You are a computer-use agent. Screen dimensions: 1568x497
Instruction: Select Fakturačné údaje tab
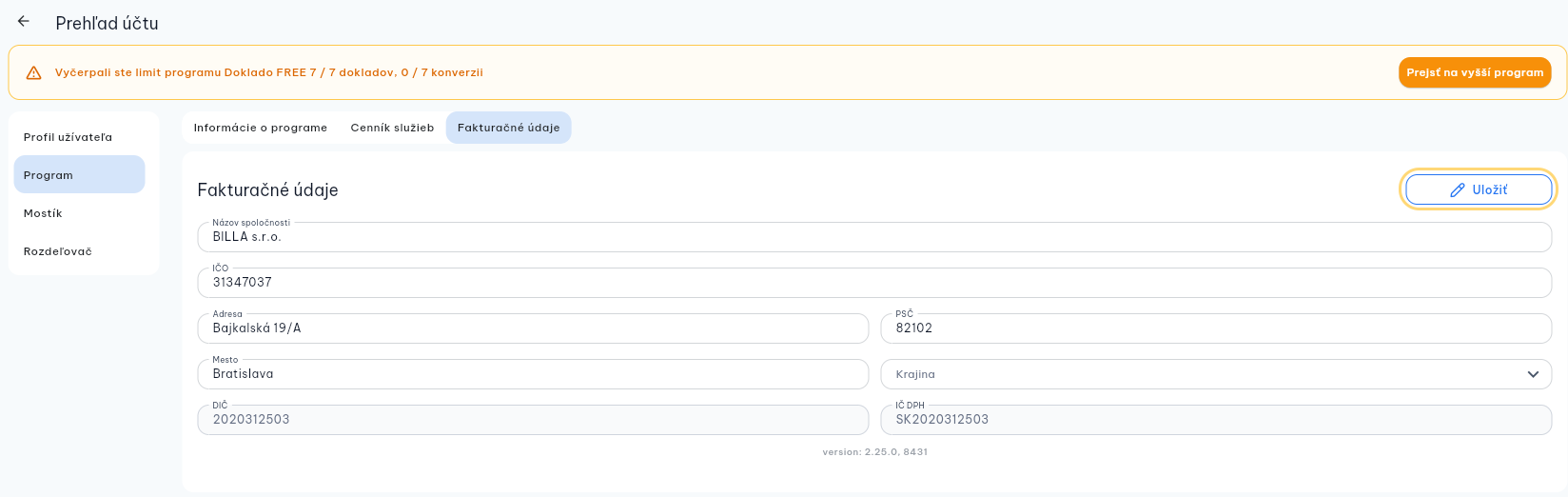click(x=508, y=128)
